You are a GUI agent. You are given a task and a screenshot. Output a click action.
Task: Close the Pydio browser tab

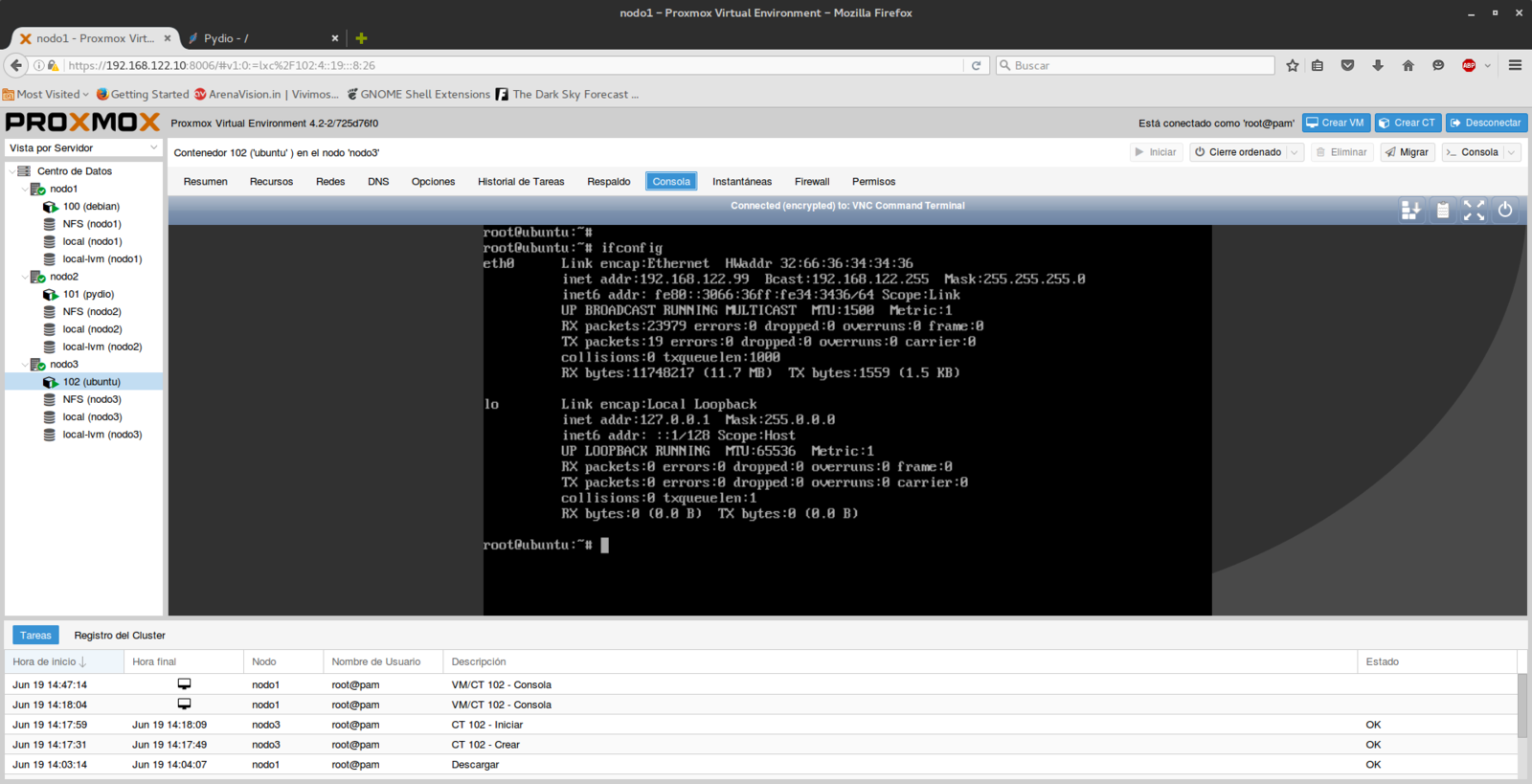coord(335,38)
